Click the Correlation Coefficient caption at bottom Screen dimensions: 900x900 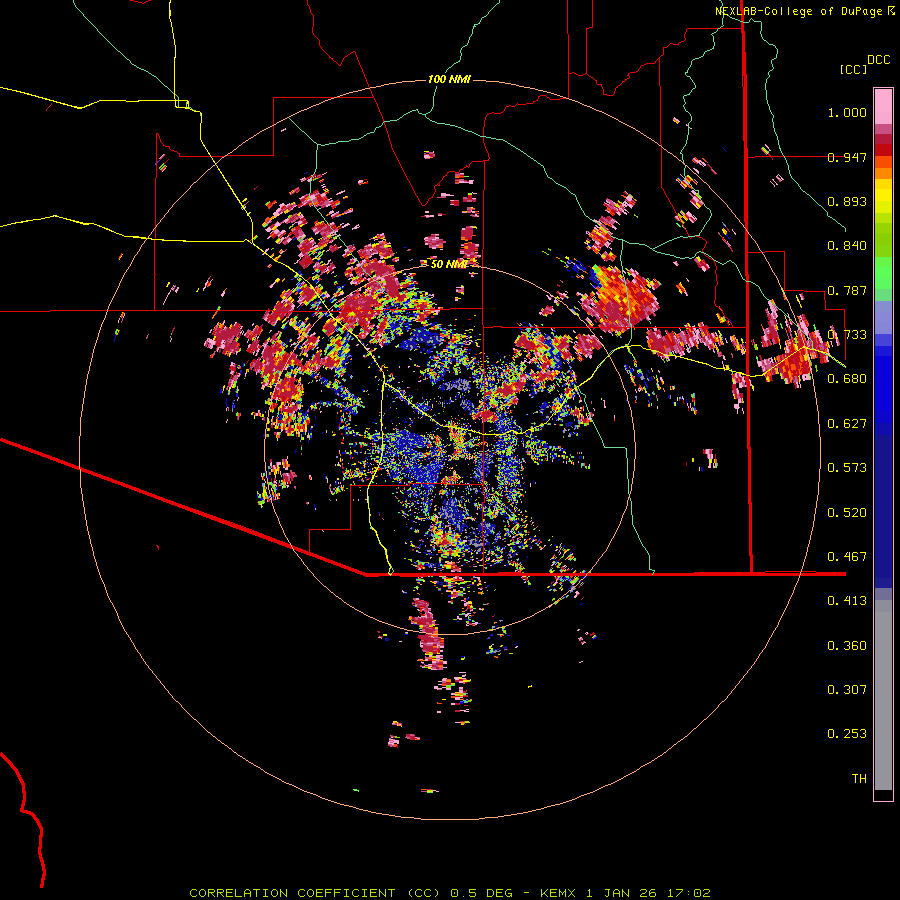click(x=450, y=893)
